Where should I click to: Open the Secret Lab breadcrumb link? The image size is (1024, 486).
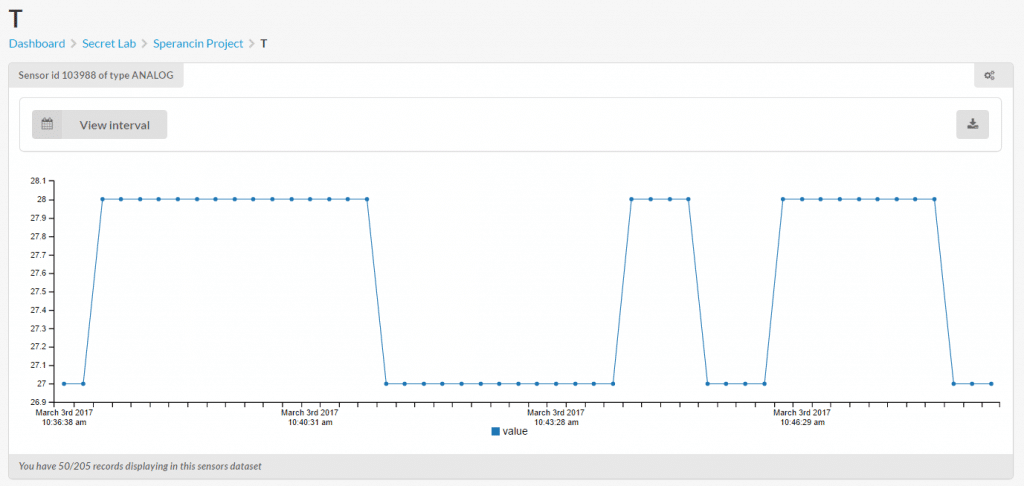(x=109, y=44)
